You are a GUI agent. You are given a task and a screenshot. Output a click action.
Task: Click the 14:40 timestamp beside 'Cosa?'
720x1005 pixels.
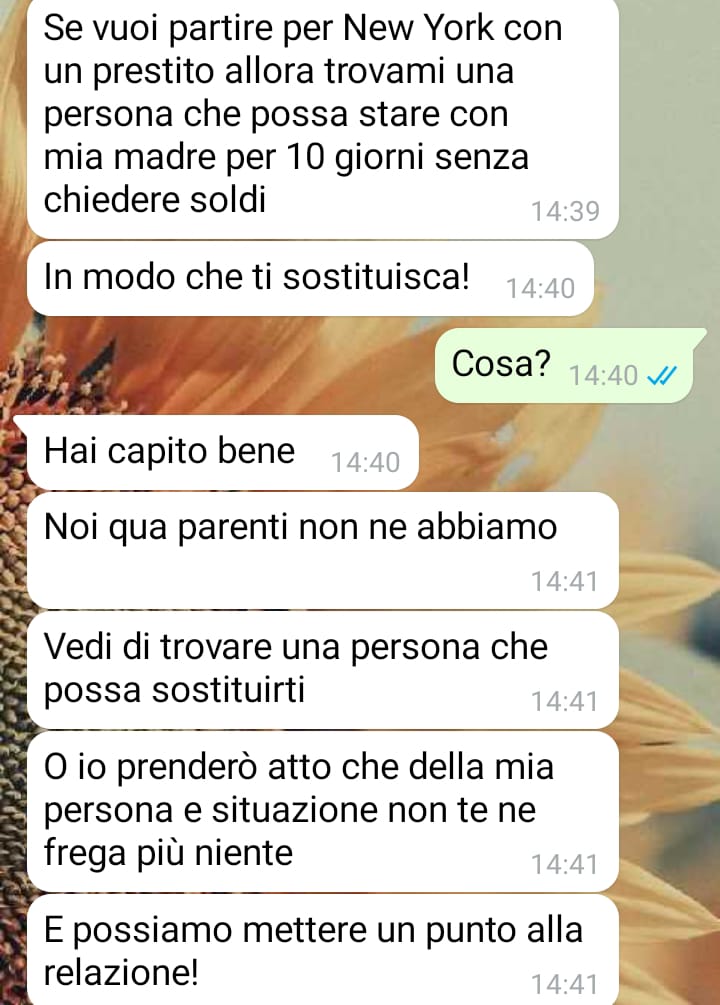click(x=603, y=376)
